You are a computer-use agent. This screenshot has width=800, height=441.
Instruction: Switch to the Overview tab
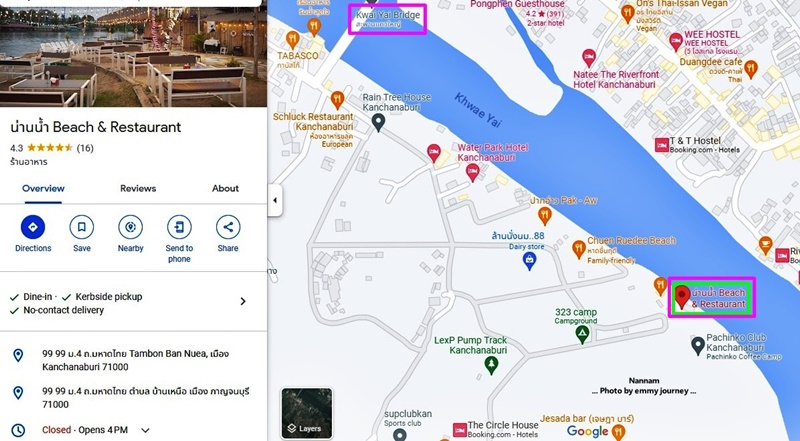[x=43, y=188]
